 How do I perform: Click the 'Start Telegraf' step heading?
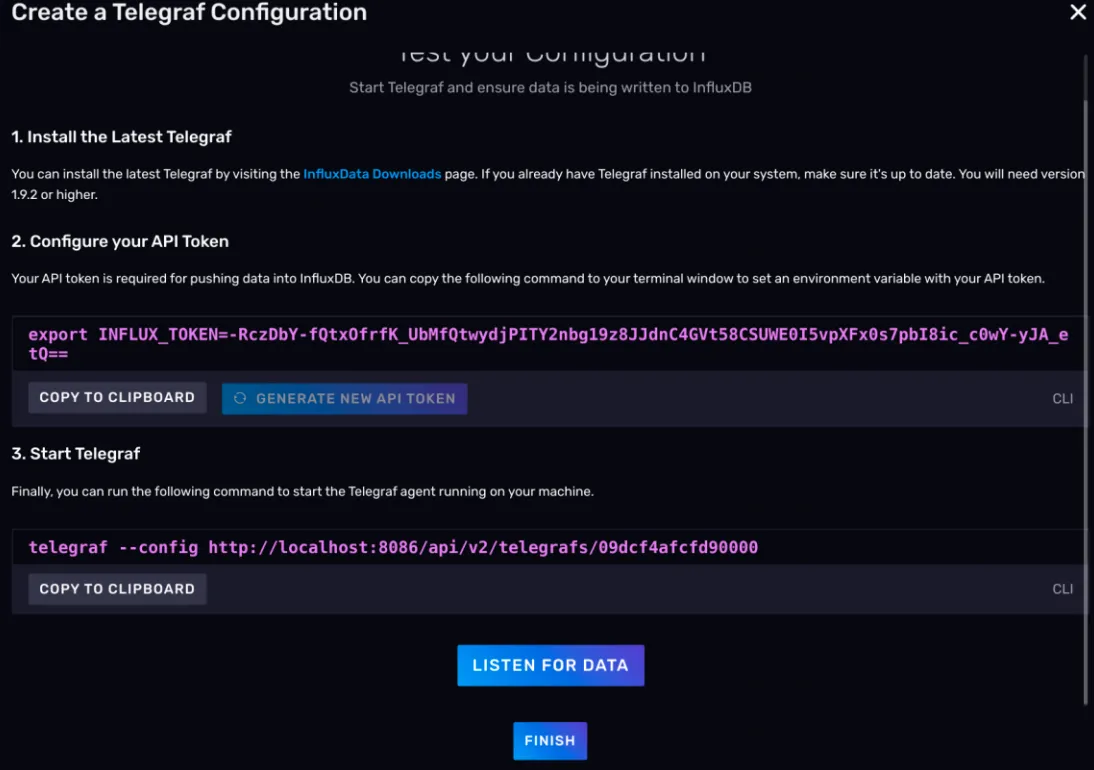tap(76, 453)
